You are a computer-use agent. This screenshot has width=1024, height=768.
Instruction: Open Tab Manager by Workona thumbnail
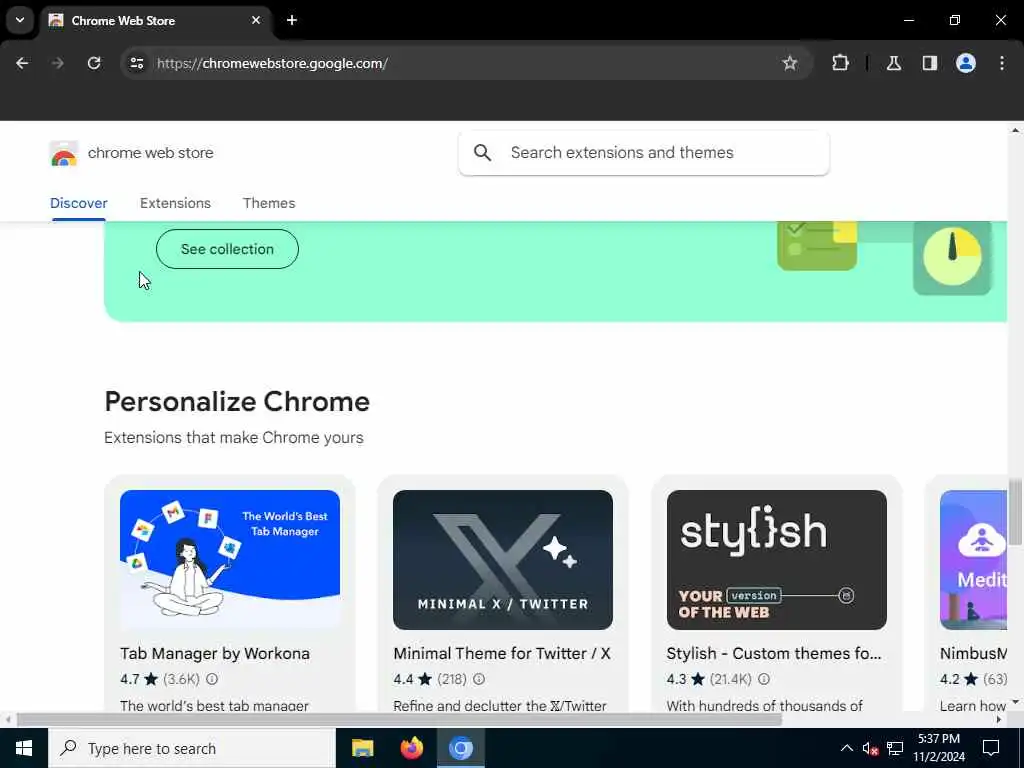230,560
